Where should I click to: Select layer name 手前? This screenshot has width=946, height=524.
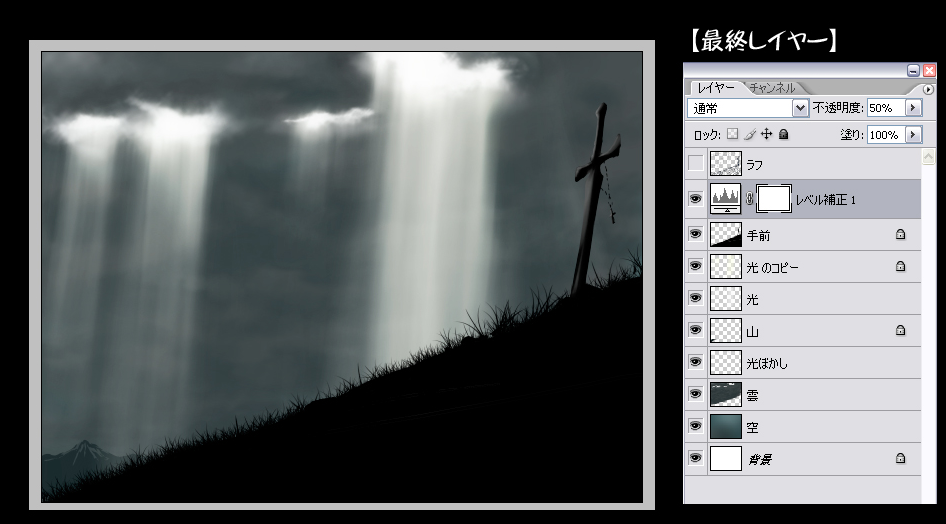click(x=758, y=235)
